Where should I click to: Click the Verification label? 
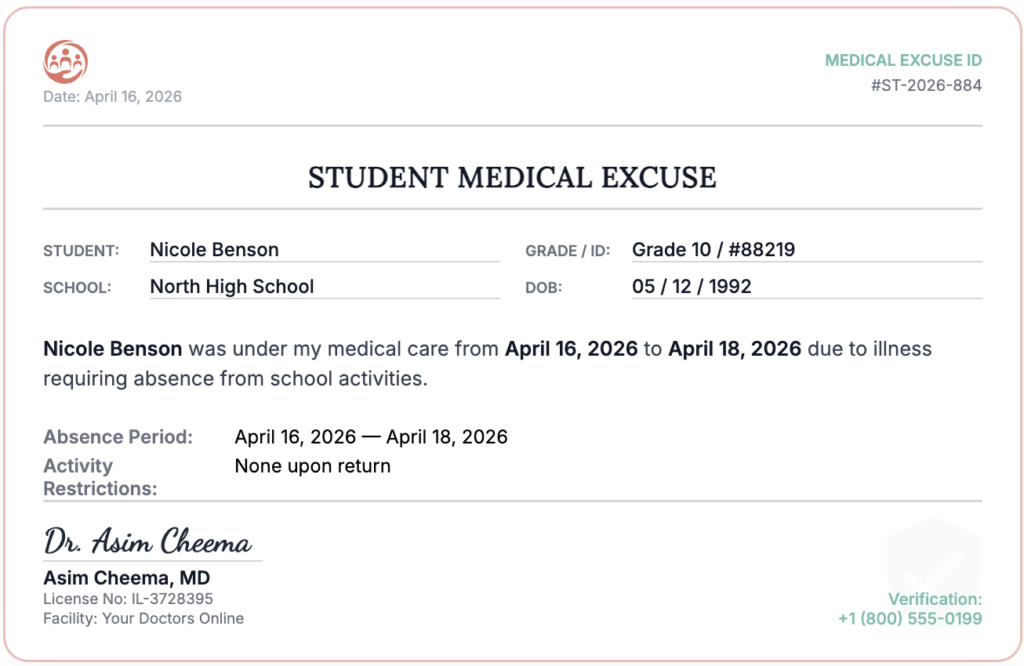(935, 599)
